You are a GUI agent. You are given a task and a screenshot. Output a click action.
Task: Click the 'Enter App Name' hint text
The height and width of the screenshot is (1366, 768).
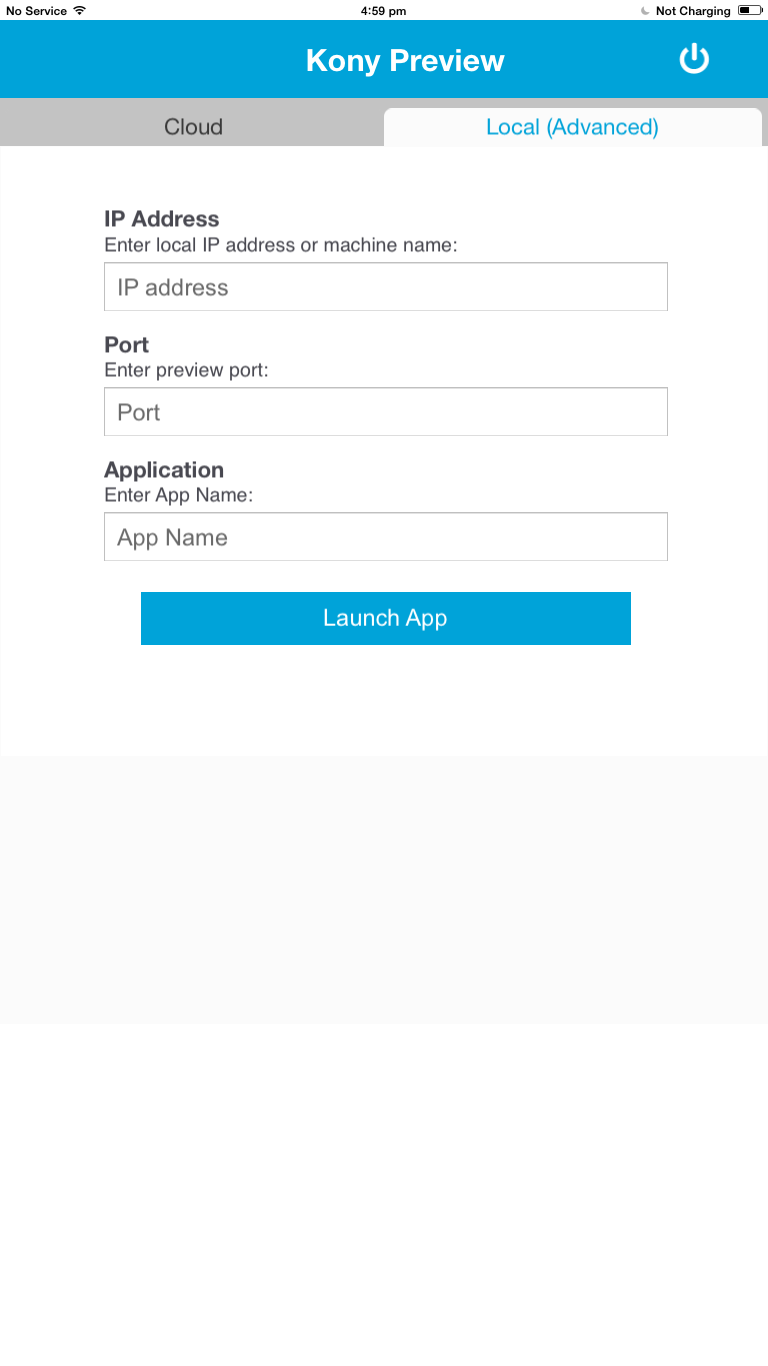click(178, 495)
